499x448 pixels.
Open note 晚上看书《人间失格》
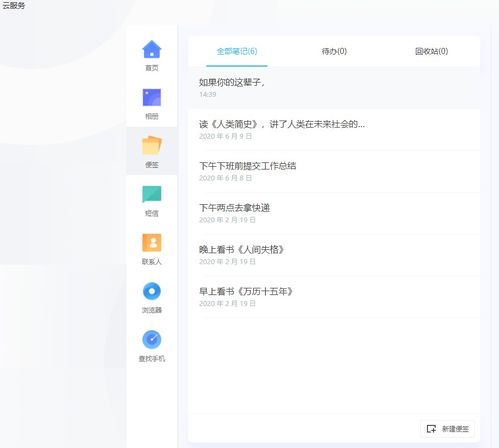coord(334,255)
